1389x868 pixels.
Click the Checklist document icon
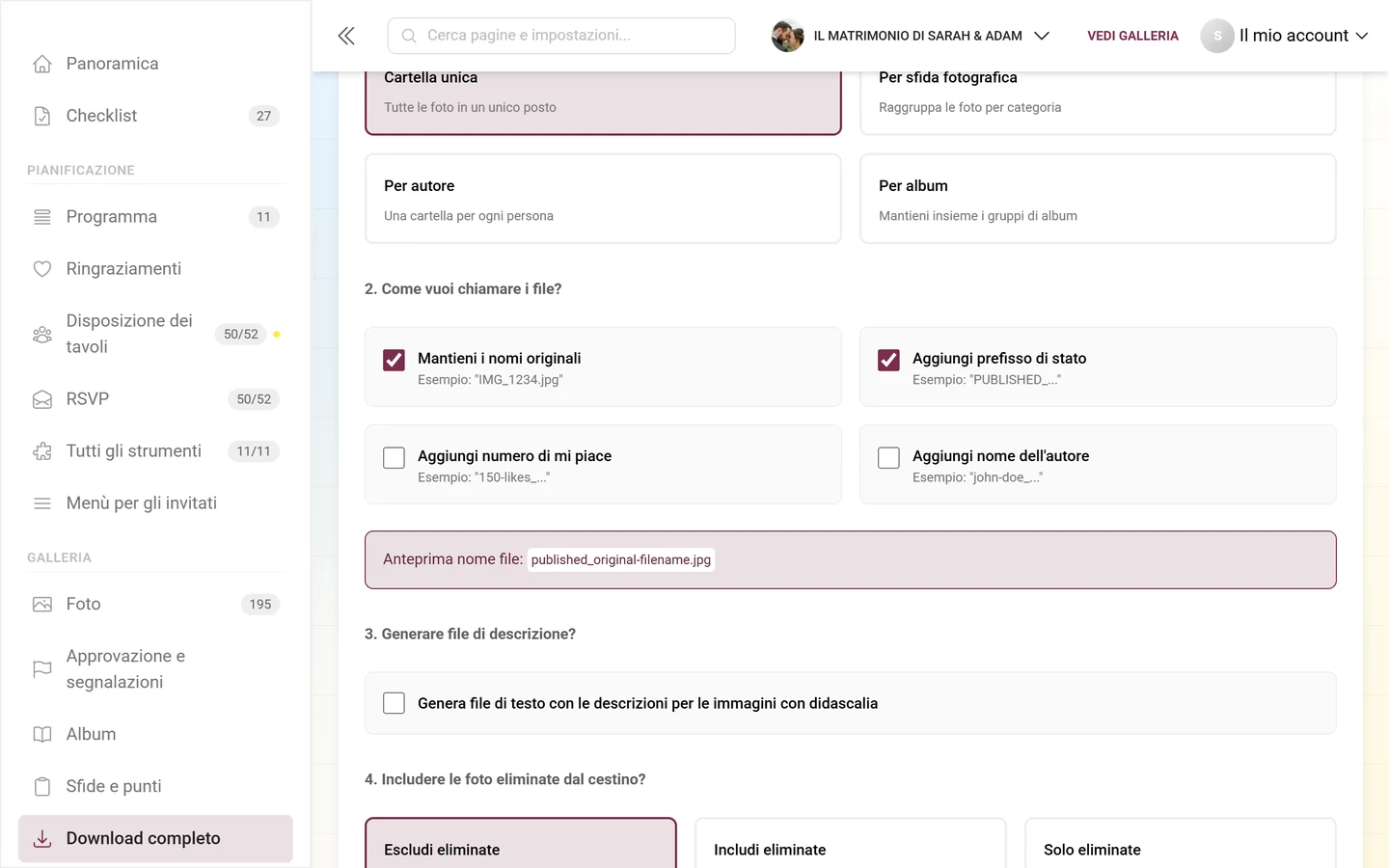click(42, 116)
